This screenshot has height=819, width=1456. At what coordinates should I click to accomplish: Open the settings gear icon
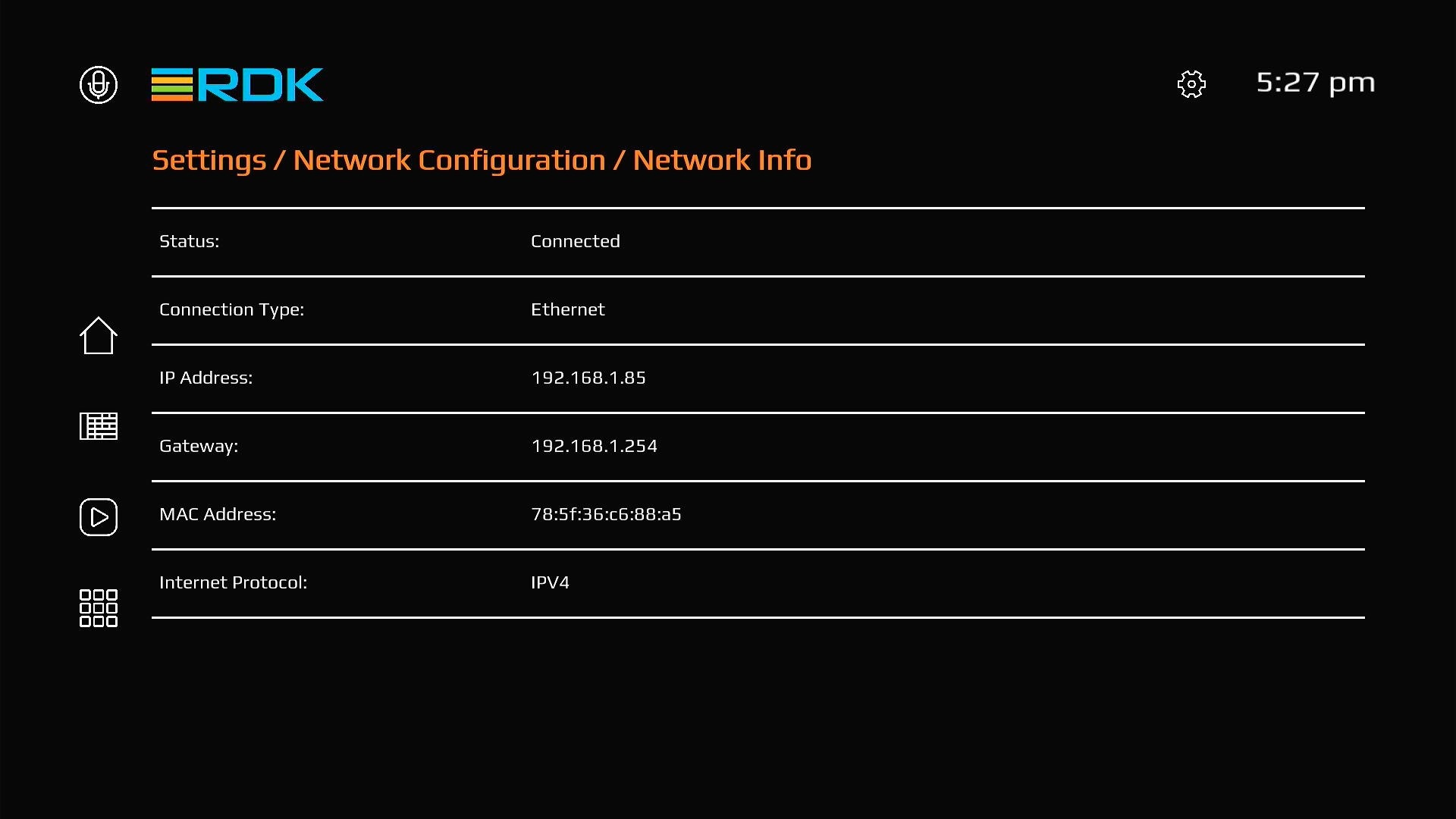pos(1191,84)
